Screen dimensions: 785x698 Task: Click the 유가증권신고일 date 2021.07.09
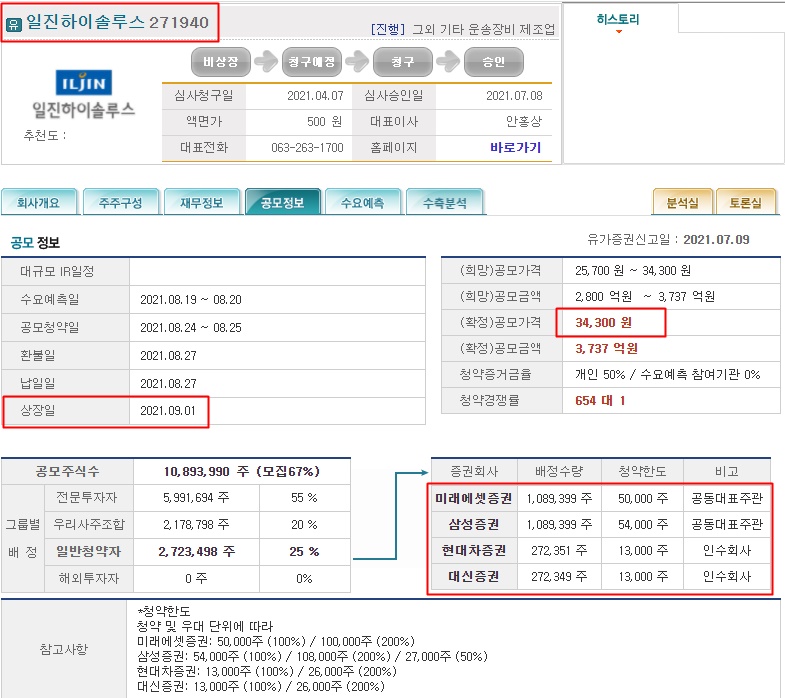[716, 240]
